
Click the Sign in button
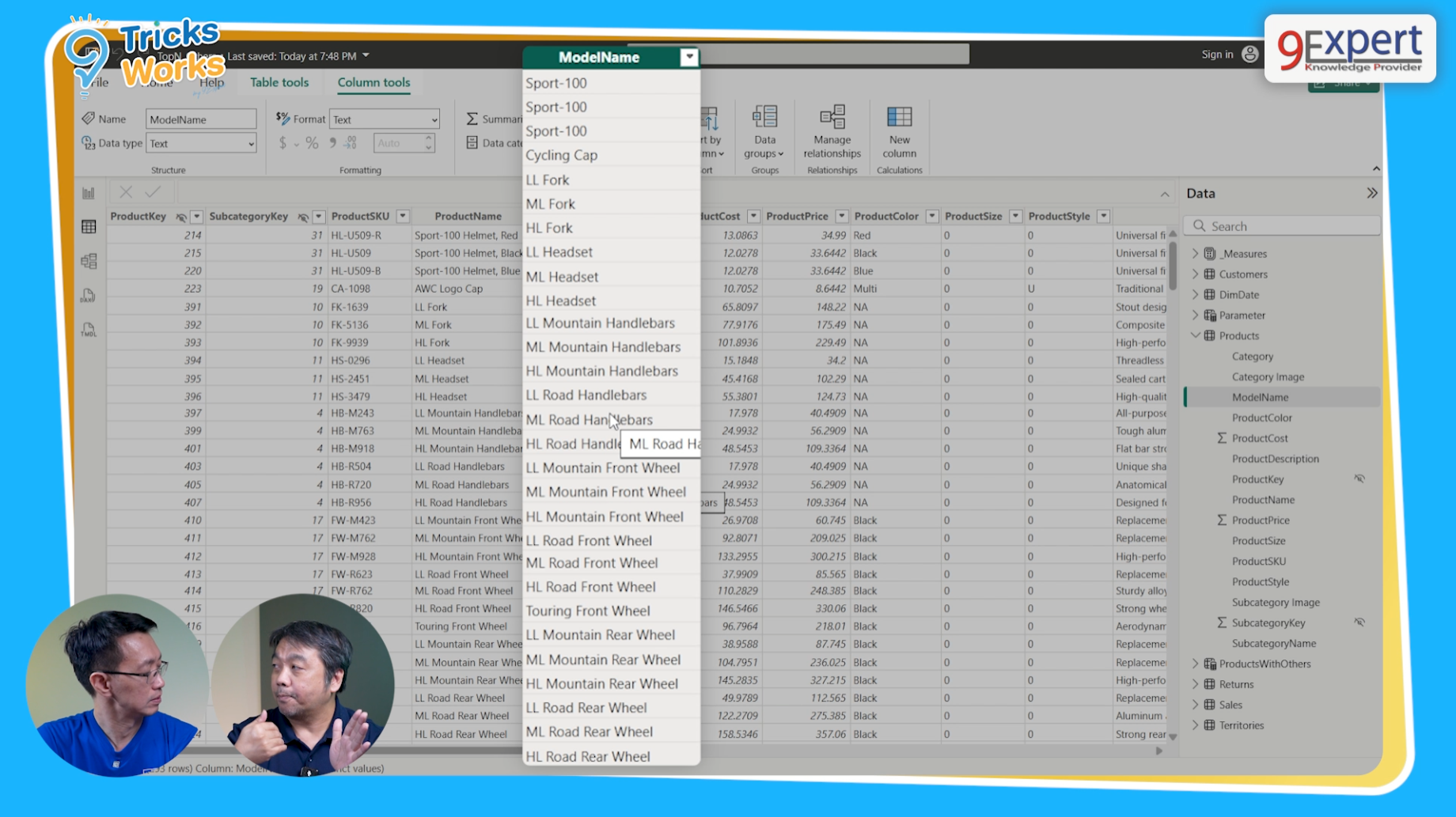pyautogui.click(x=1218, y=54)
